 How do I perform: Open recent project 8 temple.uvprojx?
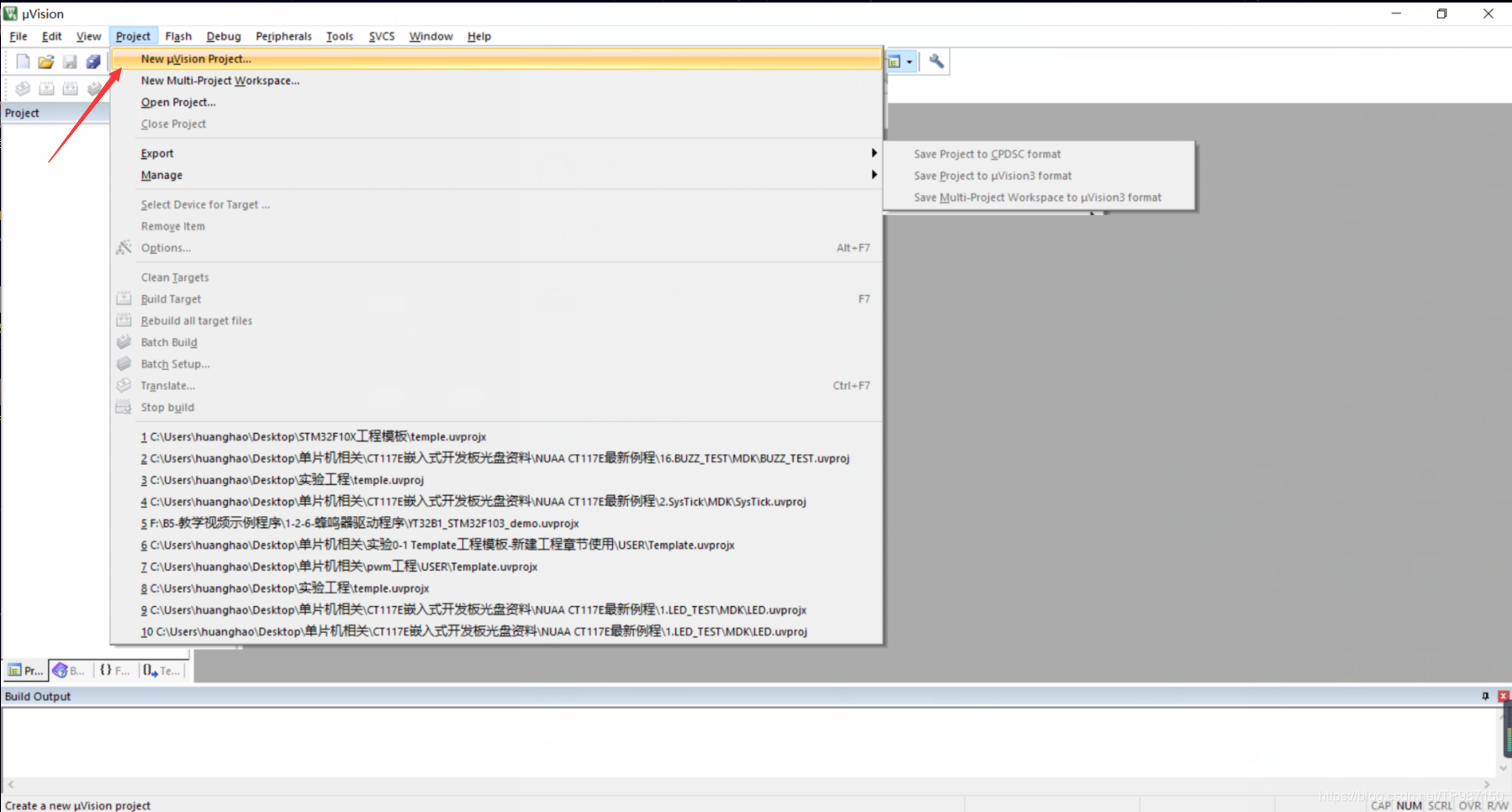click(496, 588)
